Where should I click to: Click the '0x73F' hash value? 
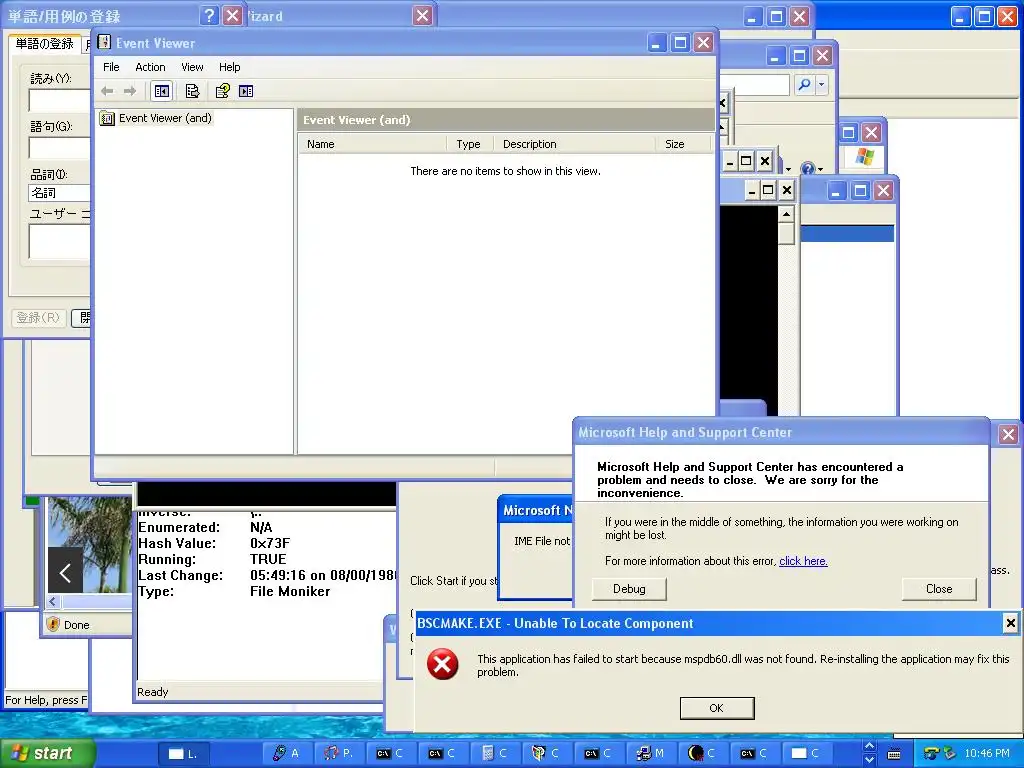pos(270,543)
